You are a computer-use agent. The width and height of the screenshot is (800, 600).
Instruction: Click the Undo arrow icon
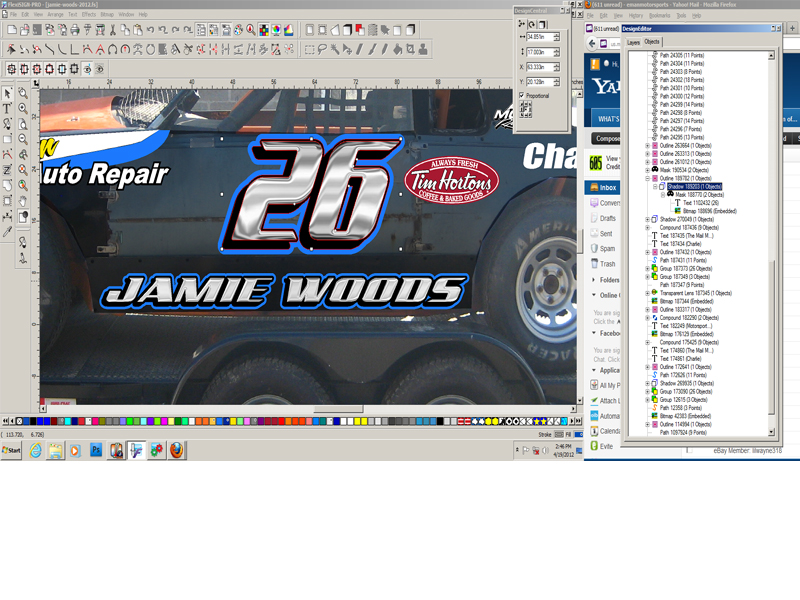click(151, 30)
